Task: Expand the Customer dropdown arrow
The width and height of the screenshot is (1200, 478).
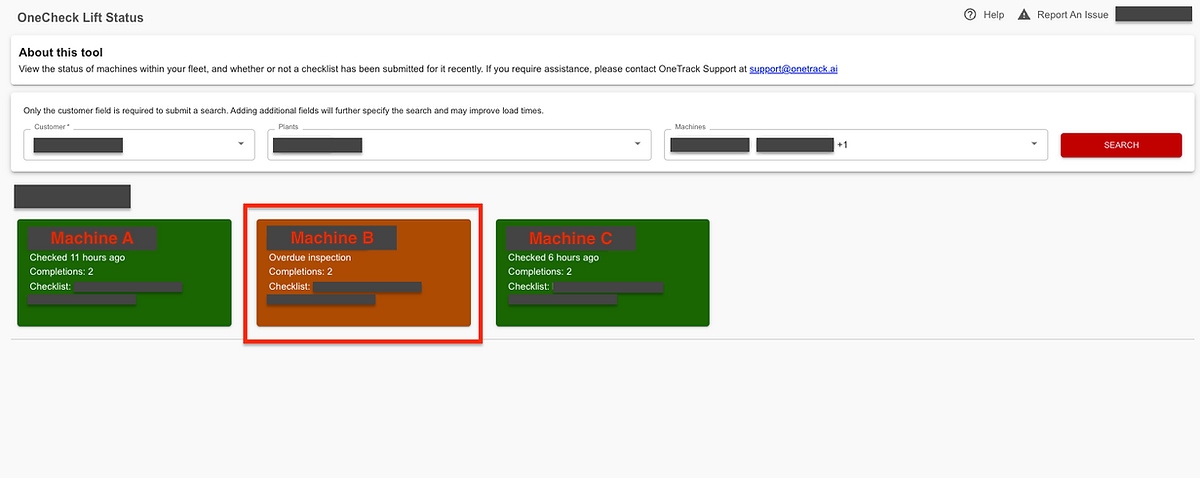Action: [x=240, y=145]
